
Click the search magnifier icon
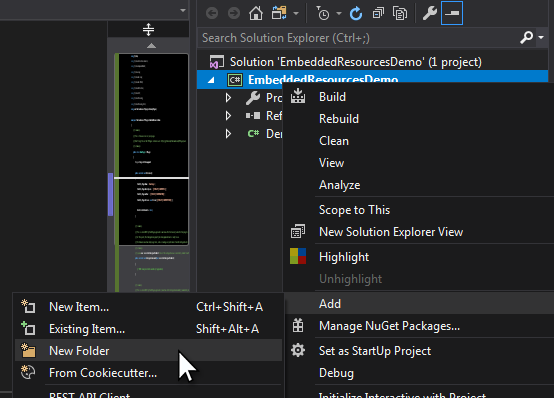click(x=526, y=37)
